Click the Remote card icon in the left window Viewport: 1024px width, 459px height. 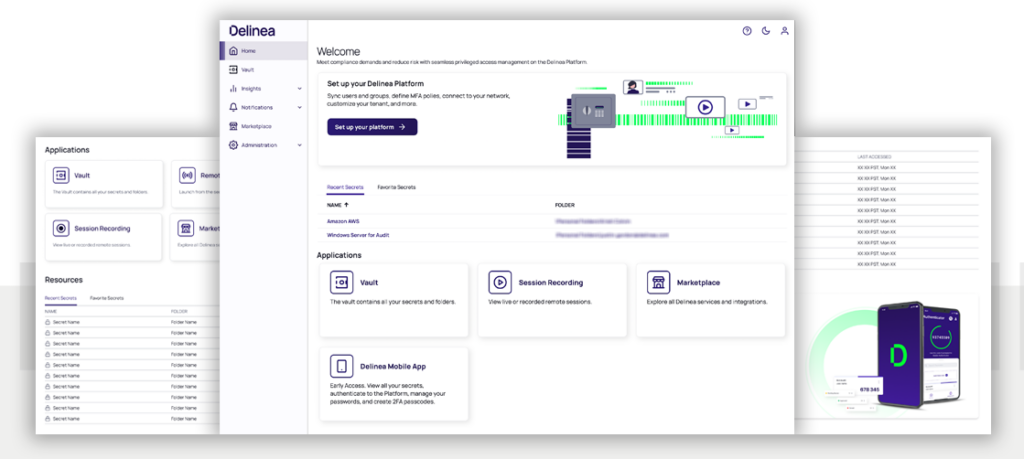pos(187,176)
